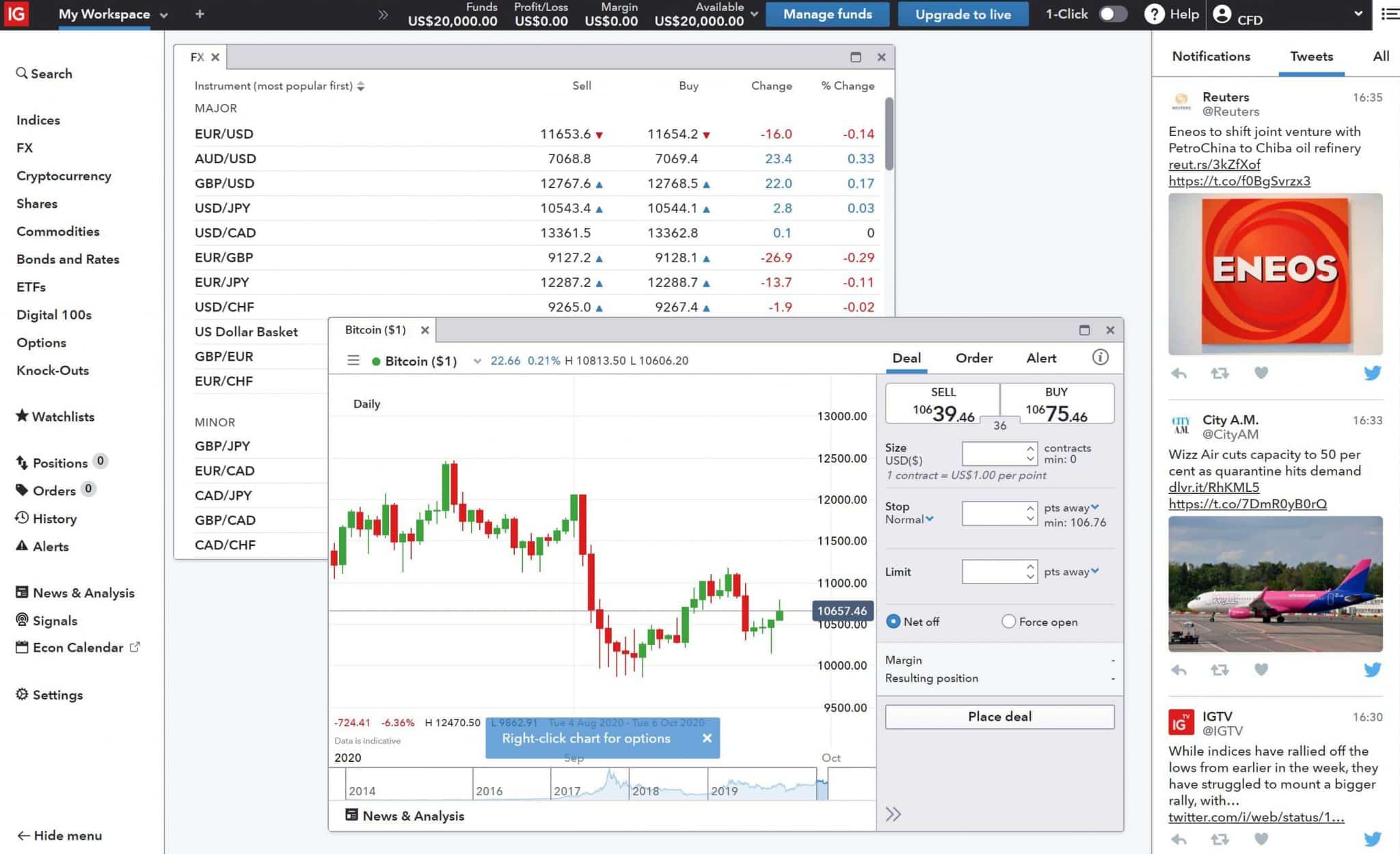Click the info icon next to Alert tab
Viewport: 1400px width, 854px height.
coord(1101,357)
